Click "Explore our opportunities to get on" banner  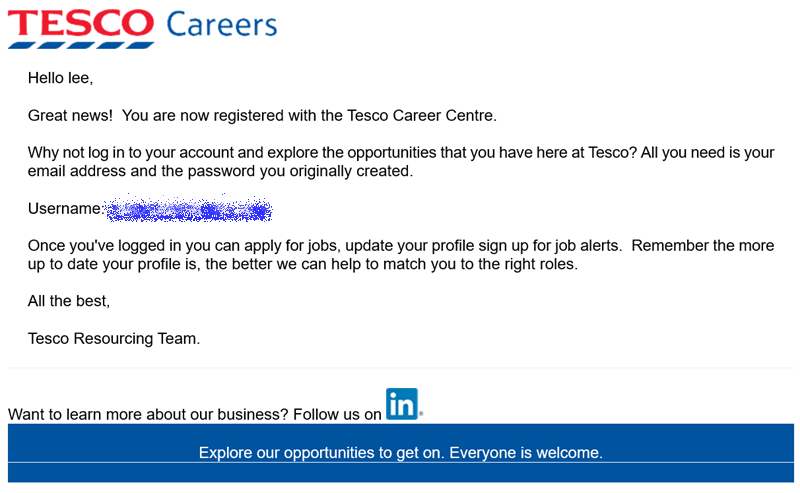[321, 453]
